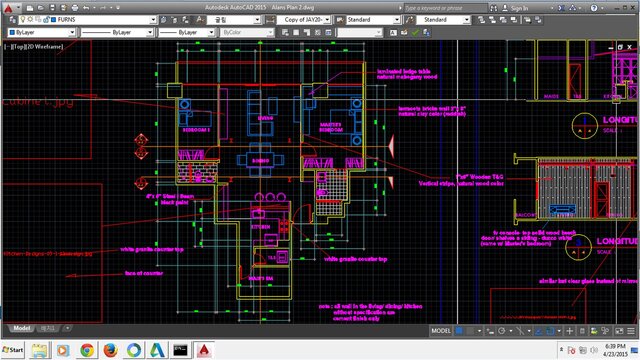Click the New drawing icon in Quick Access
This screenshot has height=360, width=640.
tap(30, 8)
